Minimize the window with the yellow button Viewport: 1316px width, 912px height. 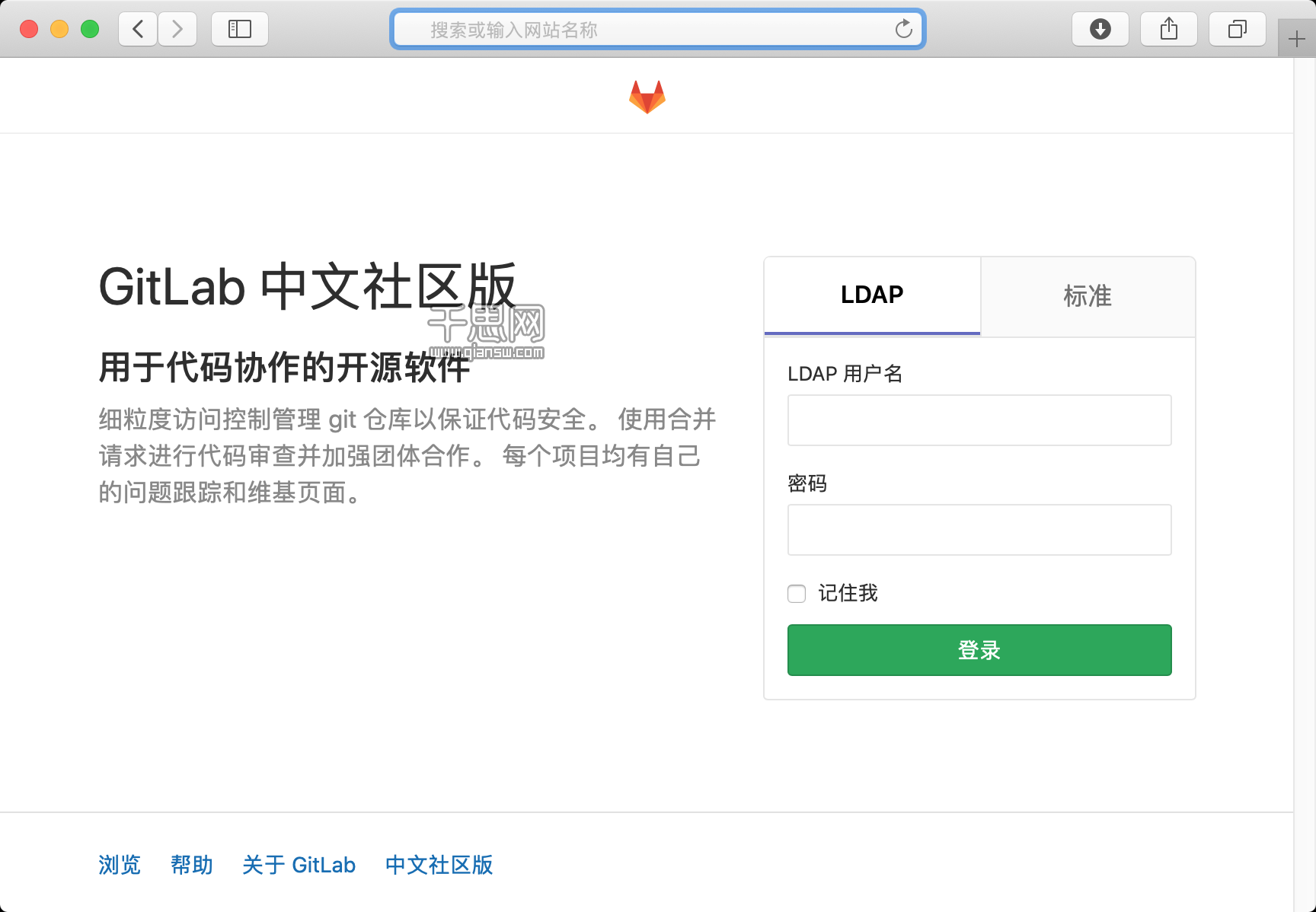pos(59,29)
